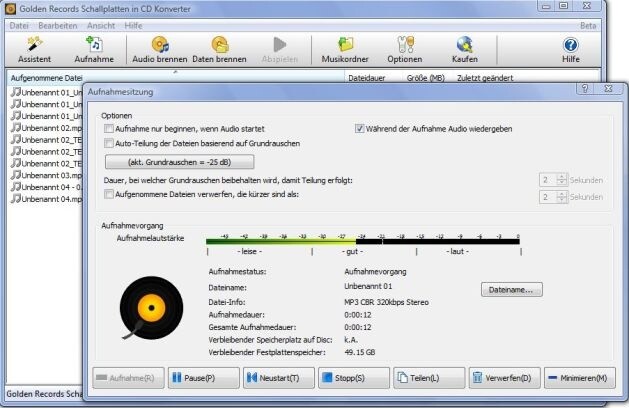Click the vinyl record graphic in the dialog

click(151, 308)
